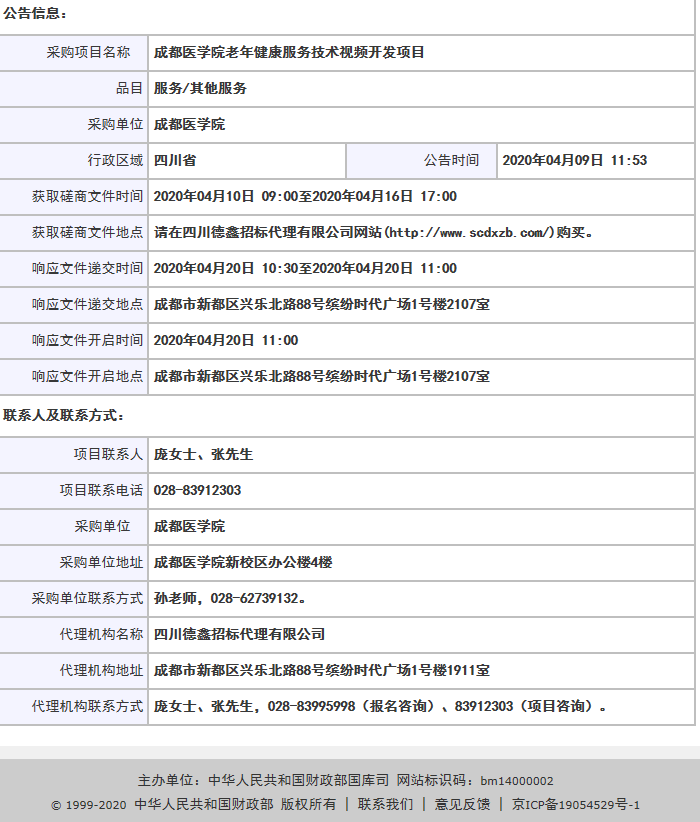Screen dimensions: 700x822
Task: Open the 意见反馈 footer link
Action: coord(462,804)
